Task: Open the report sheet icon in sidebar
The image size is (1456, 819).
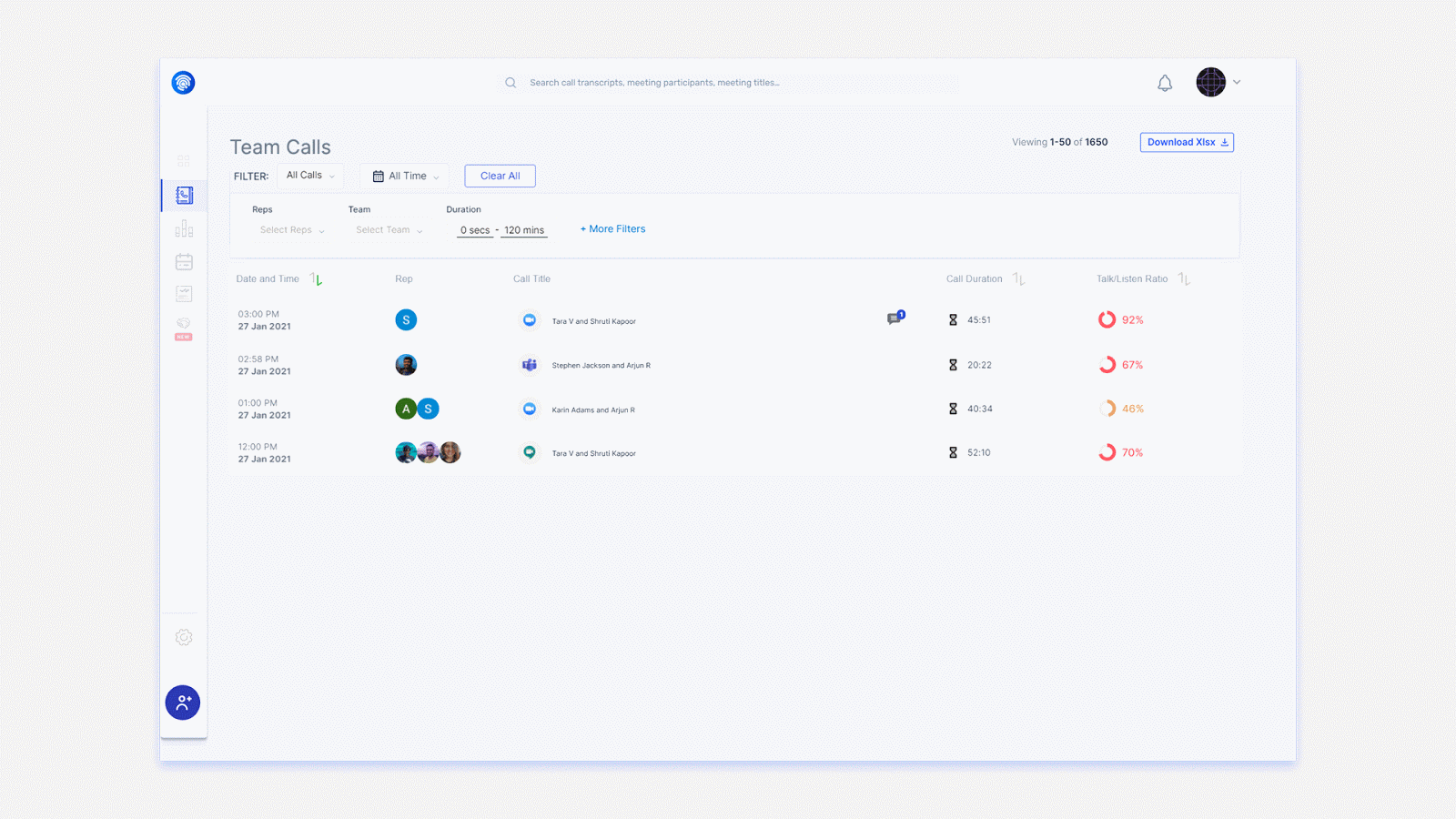Action: (184, 294)
